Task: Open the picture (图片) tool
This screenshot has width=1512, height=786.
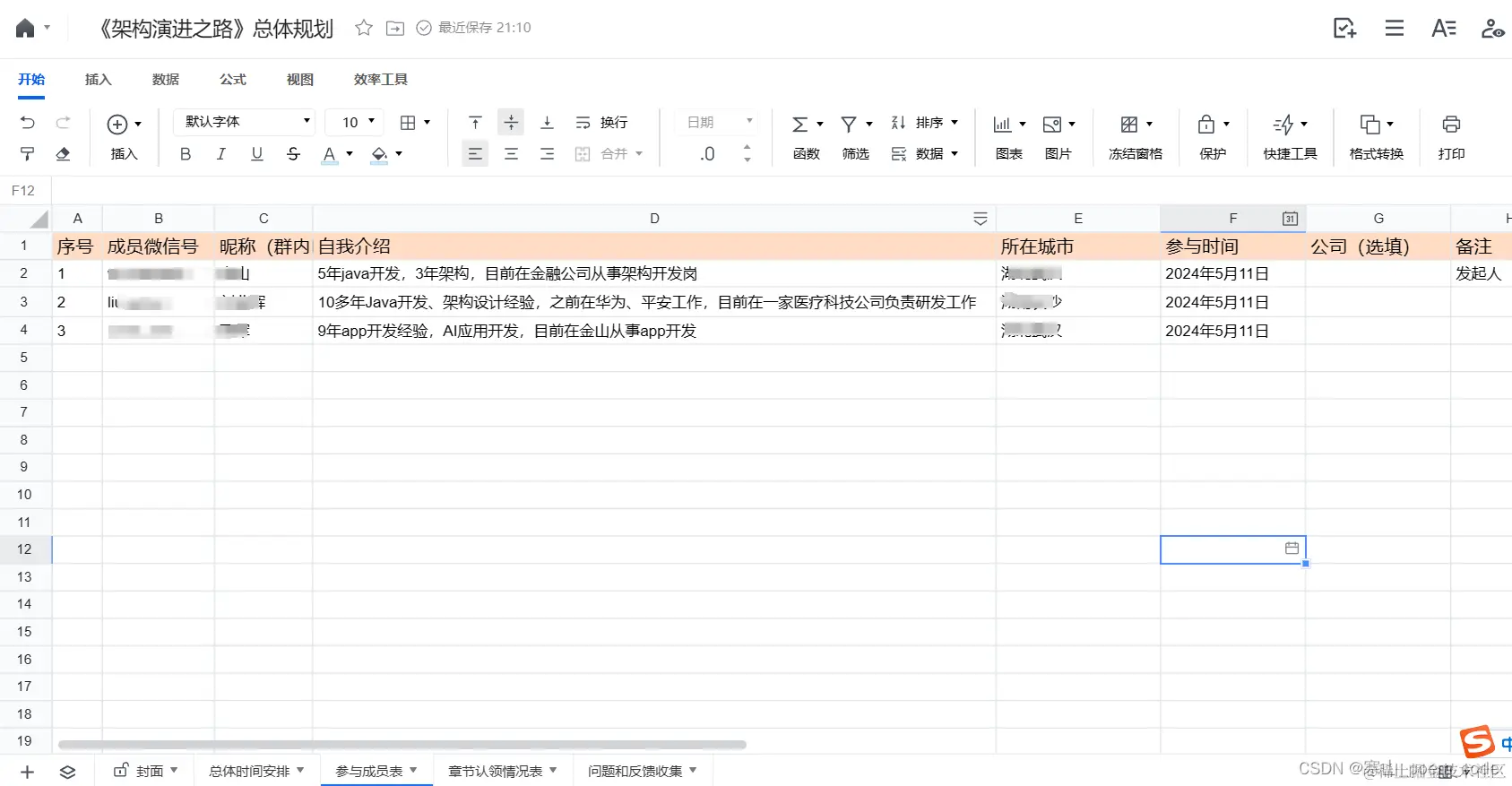Action: coord(1058,137)
